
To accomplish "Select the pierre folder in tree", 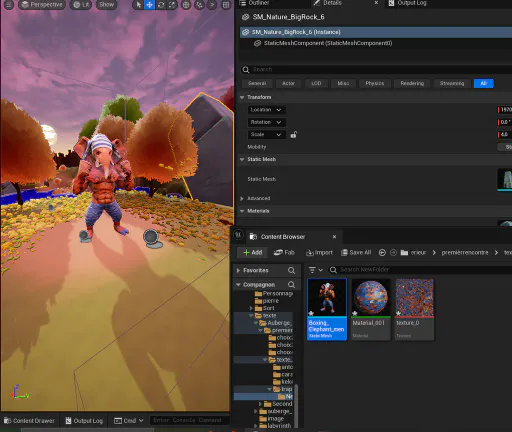I will tap(270, 301).
